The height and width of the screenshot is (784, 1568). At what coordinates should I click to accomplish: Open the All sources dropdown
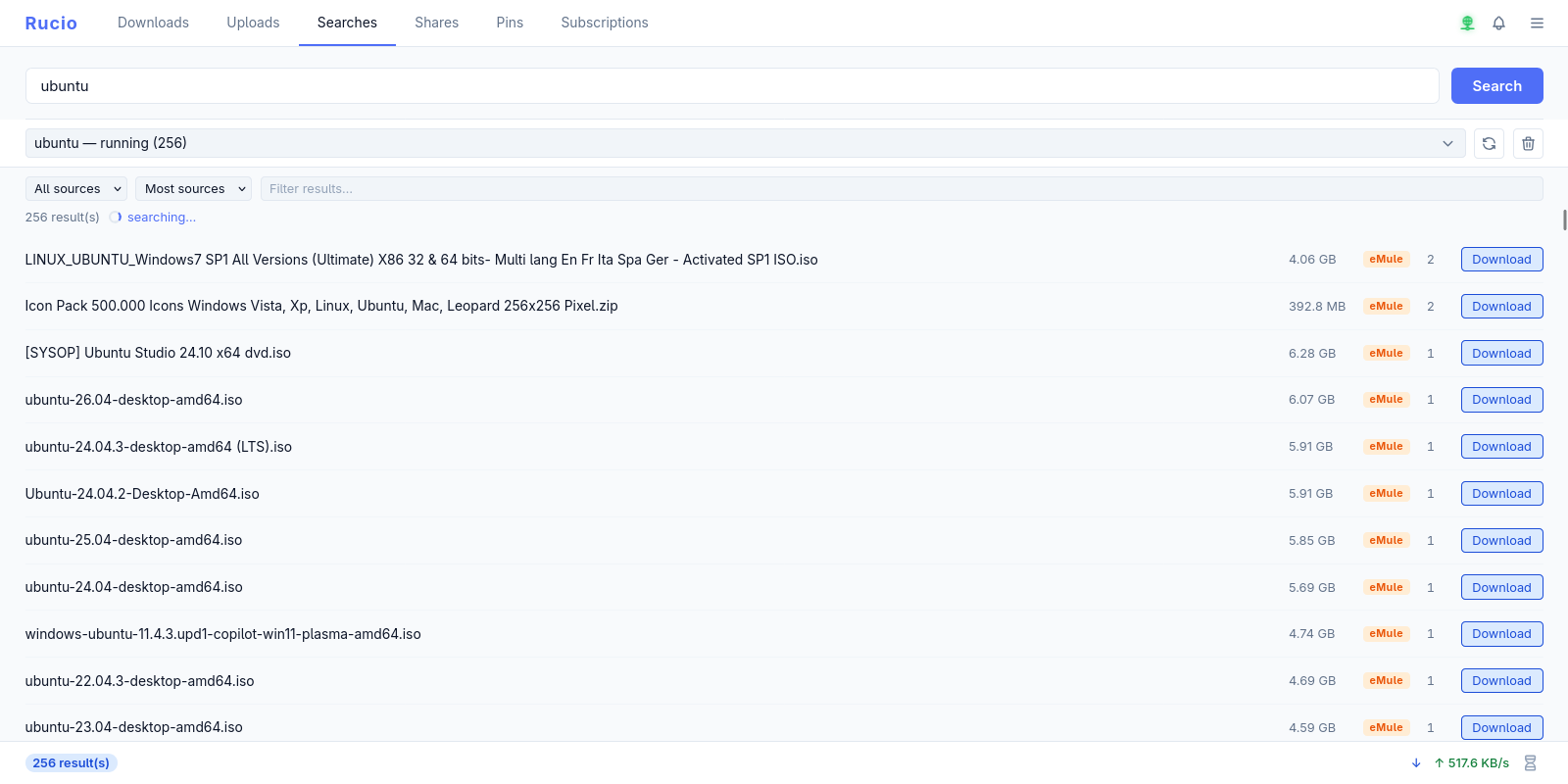pyautogui.click(x=76, y=189)
